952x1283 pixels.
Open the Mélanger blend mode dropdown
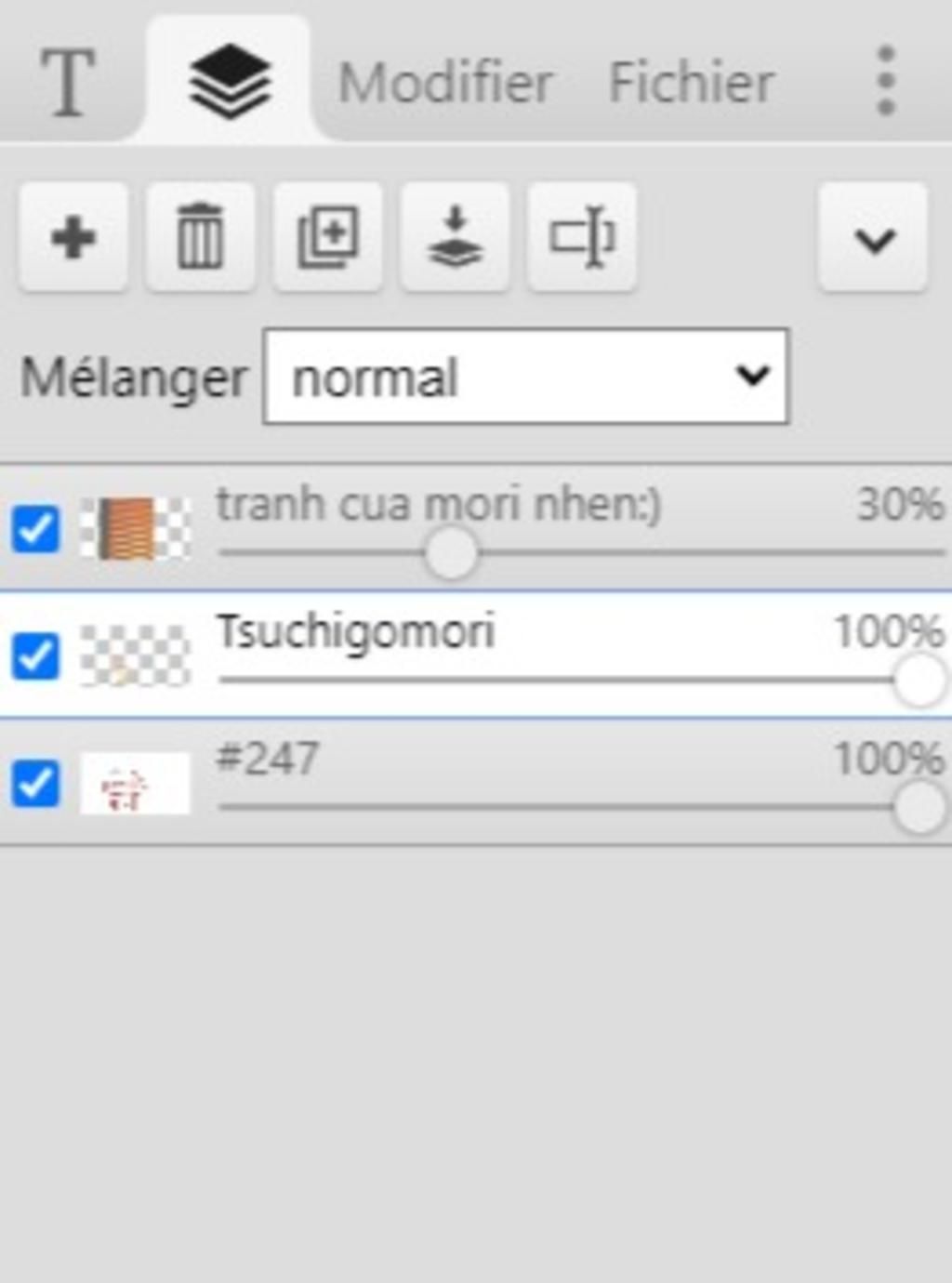[x=525, y=377]
